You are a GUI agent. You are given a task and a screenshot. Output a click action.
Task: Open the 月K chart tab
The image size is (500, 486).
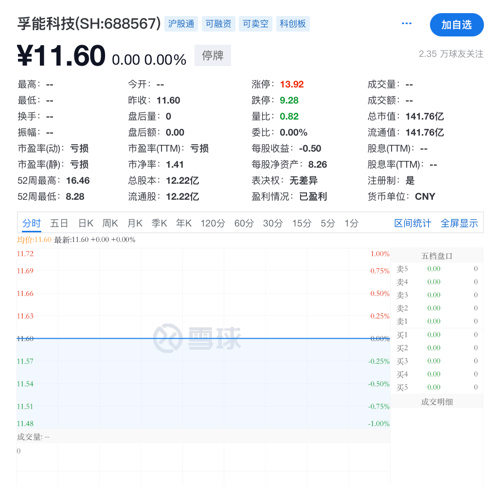coord(135,223)
